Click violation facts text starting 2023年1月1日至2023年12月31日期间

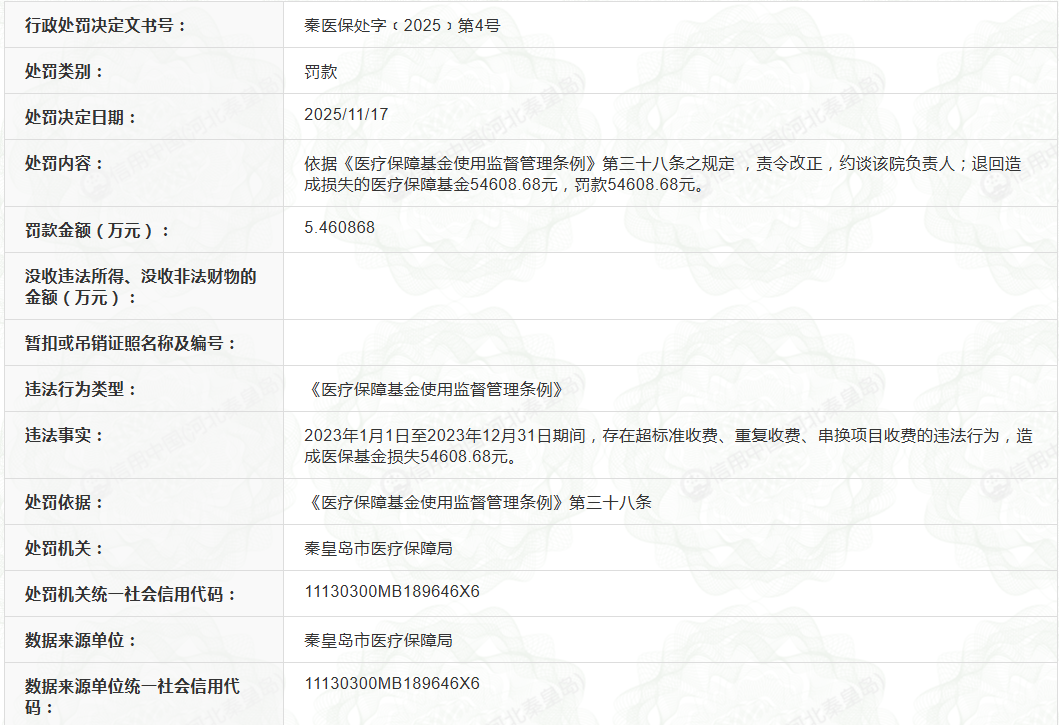668,446
